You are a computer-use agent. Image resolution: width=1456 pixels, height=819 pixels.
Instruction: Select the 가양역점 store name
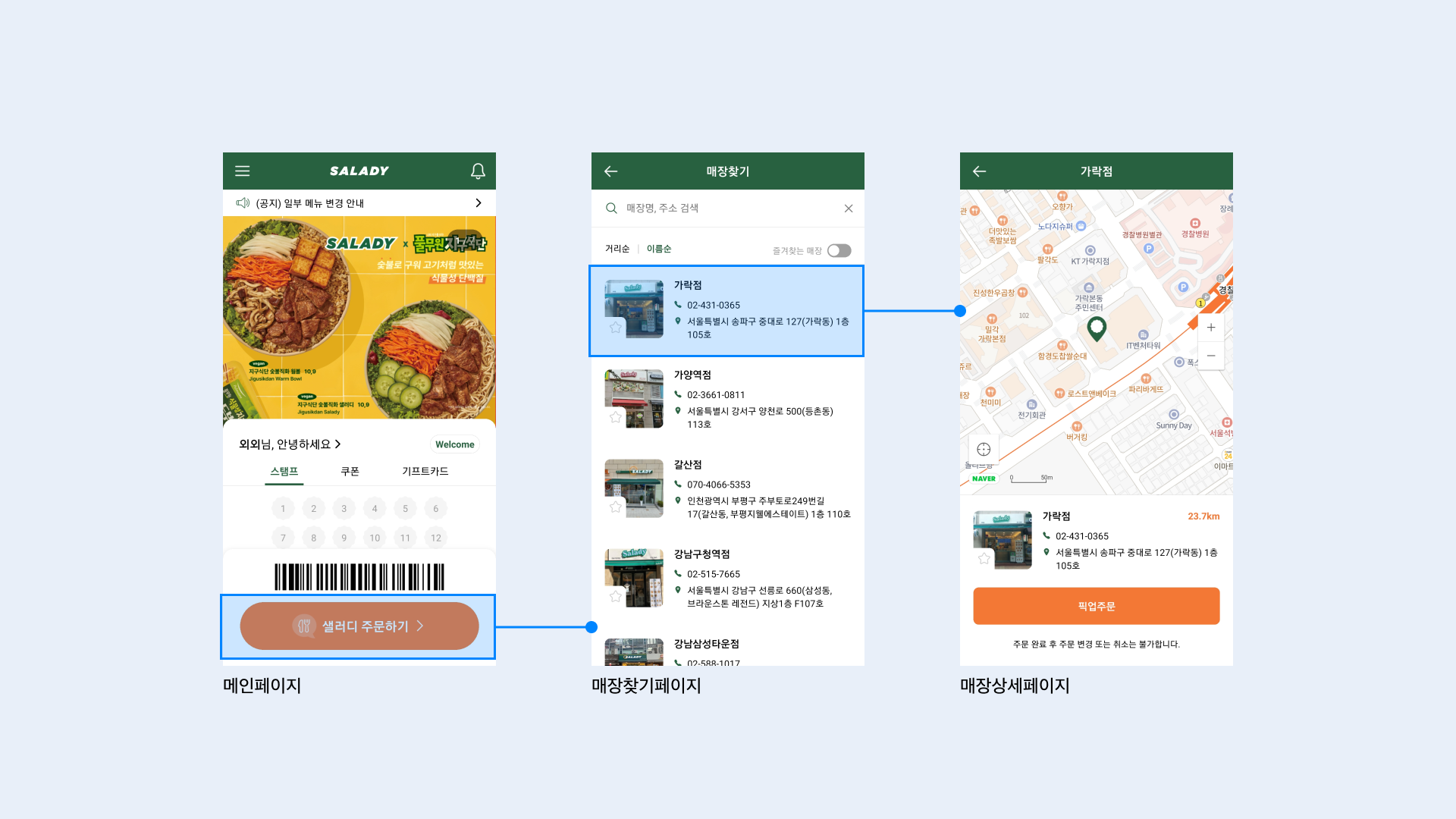coord(692,375)
